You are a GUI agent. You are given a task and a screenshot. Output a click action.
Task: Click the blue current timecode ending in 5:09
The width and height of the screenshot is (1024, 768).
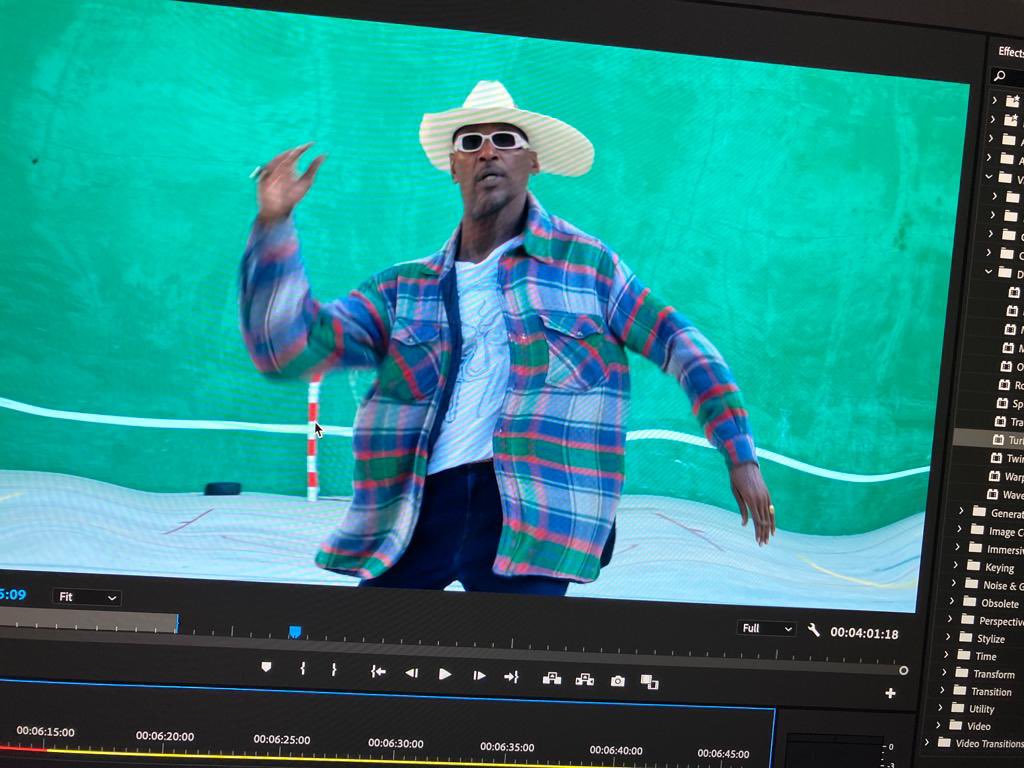pos(12,594)
